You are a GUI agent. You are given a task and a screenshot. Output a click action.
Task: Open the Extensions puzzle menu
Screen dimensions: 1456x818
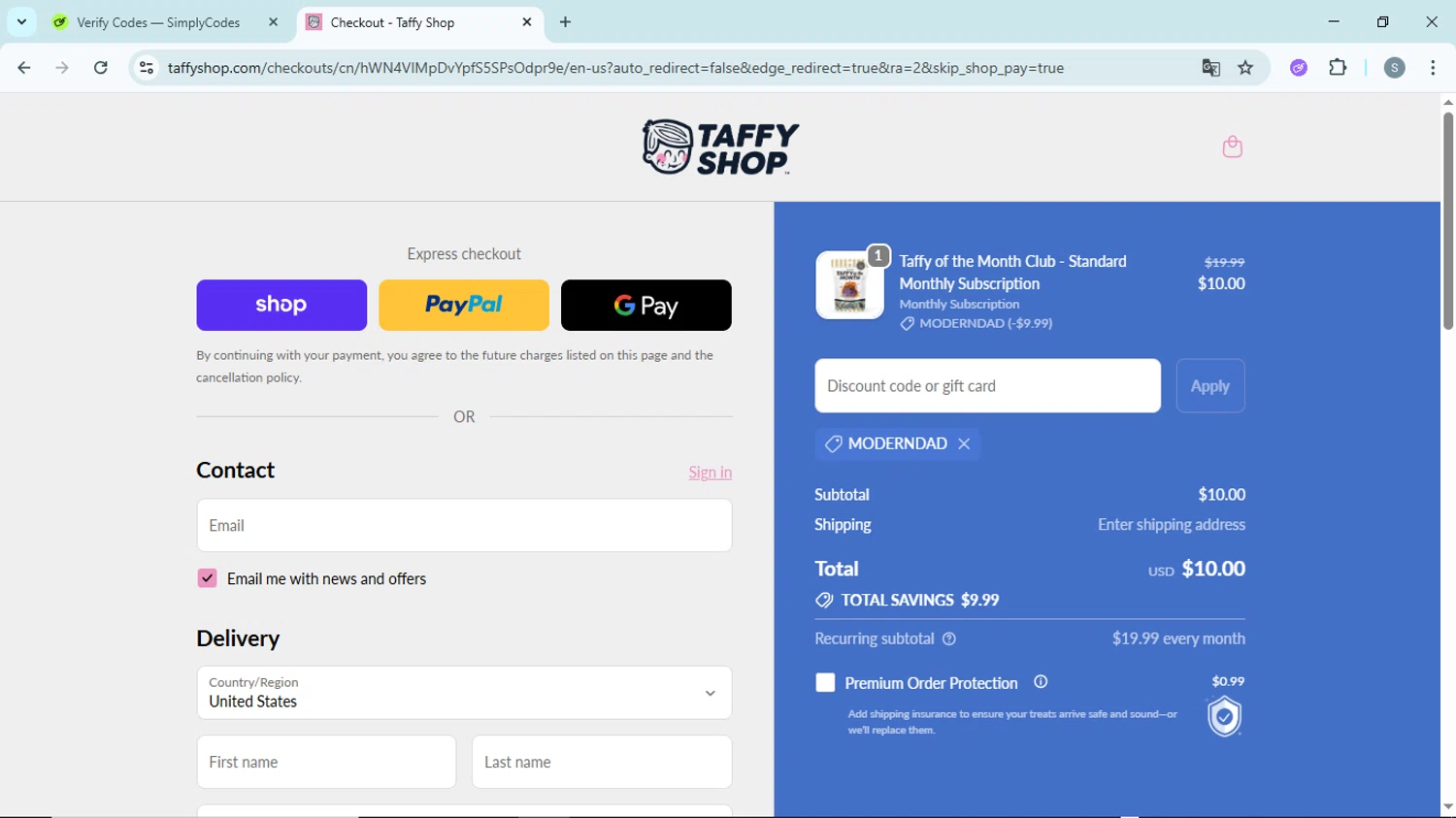[x=1338, y=68]
